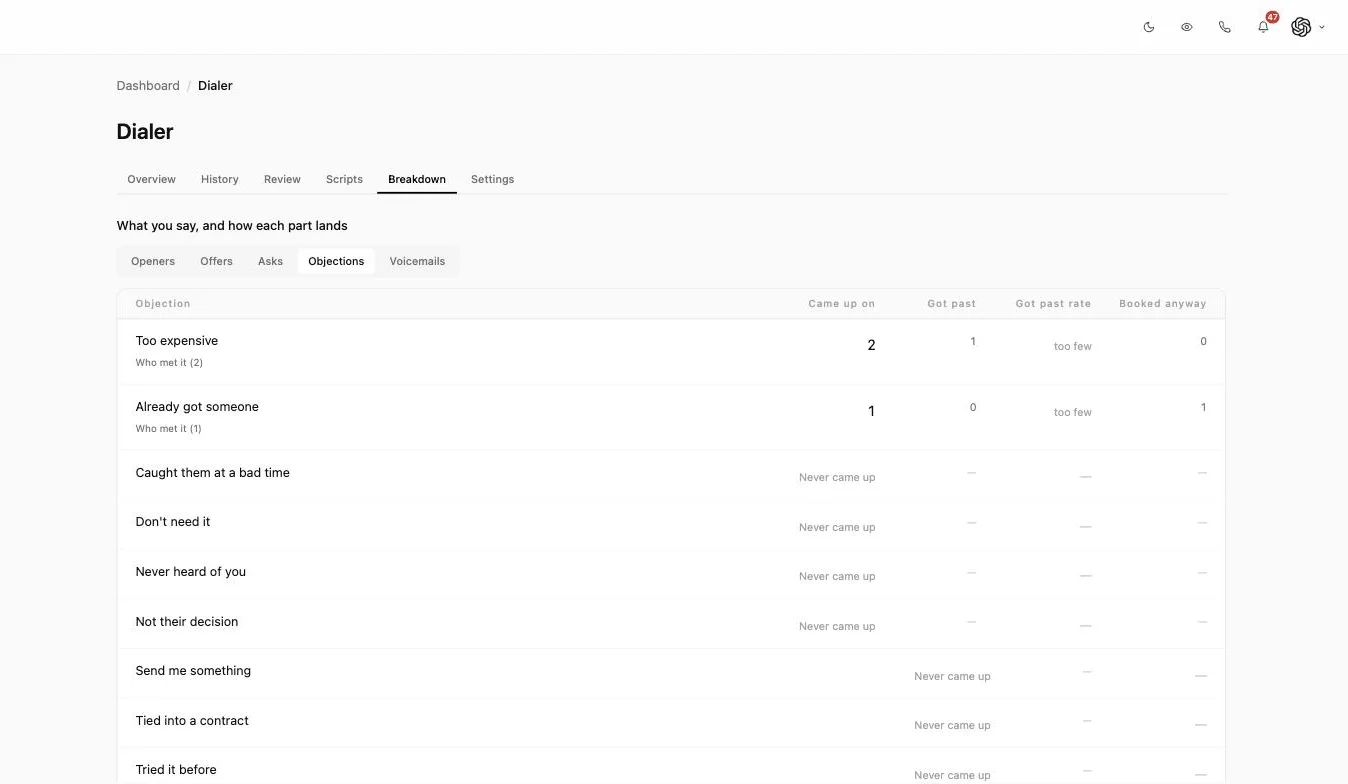Open the Review tab
This screenshot has width=1348, height=784.
coord(282,179)
